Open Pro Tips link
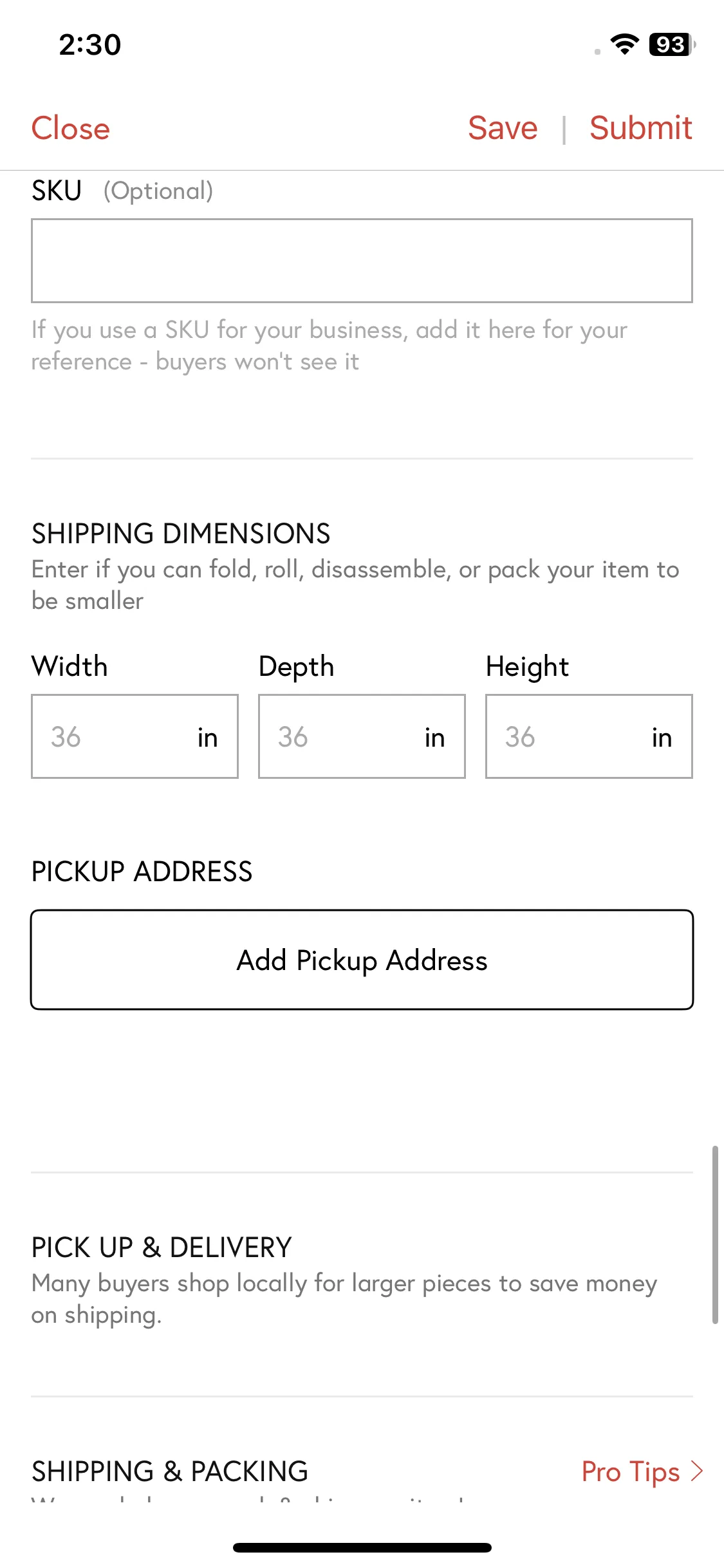This screenshot has width=724, height=1568. pos(631,1472)
